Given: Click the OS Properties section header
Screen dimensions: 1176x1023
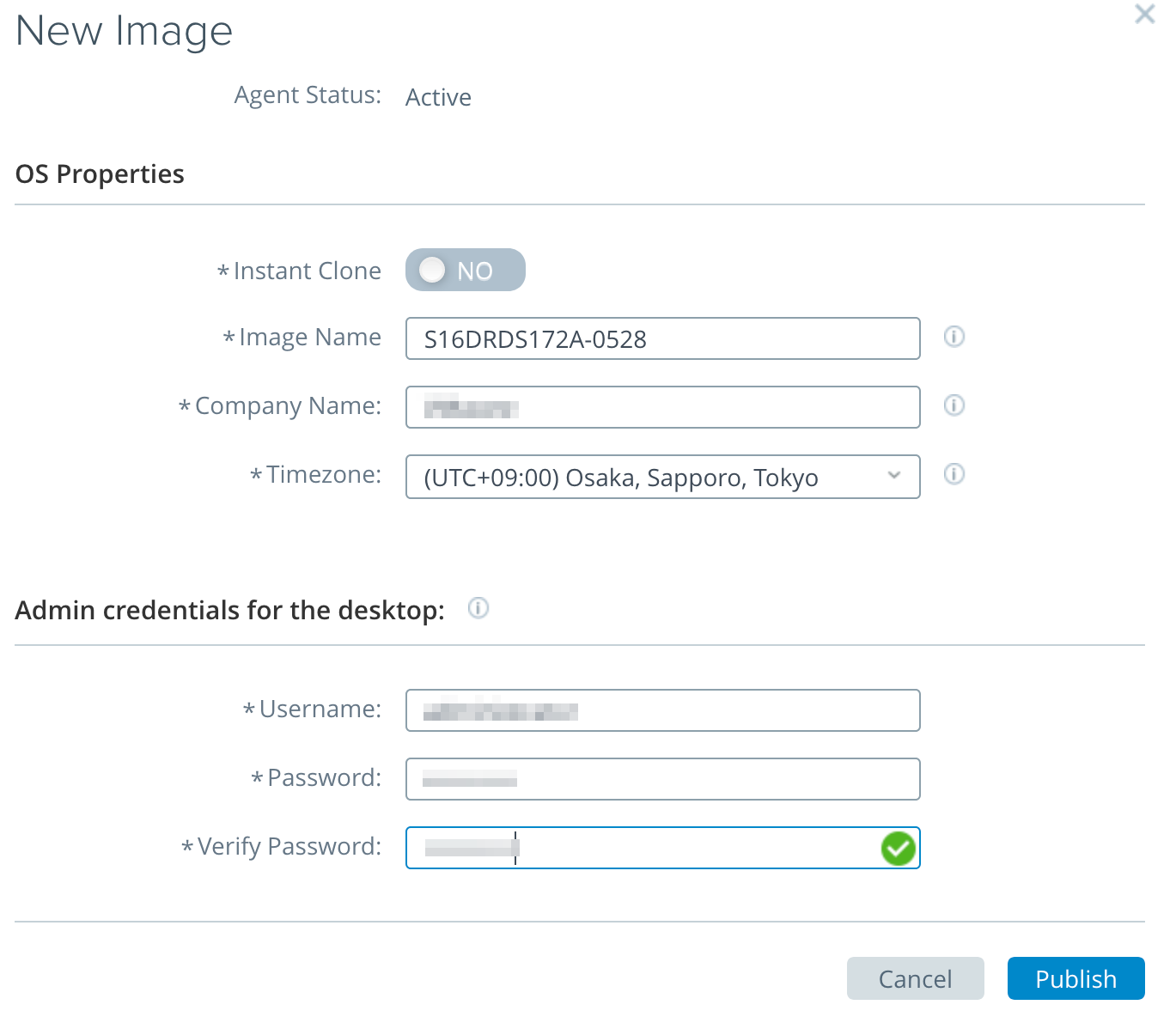Looking at the screenshot, I should coord(99,174).
